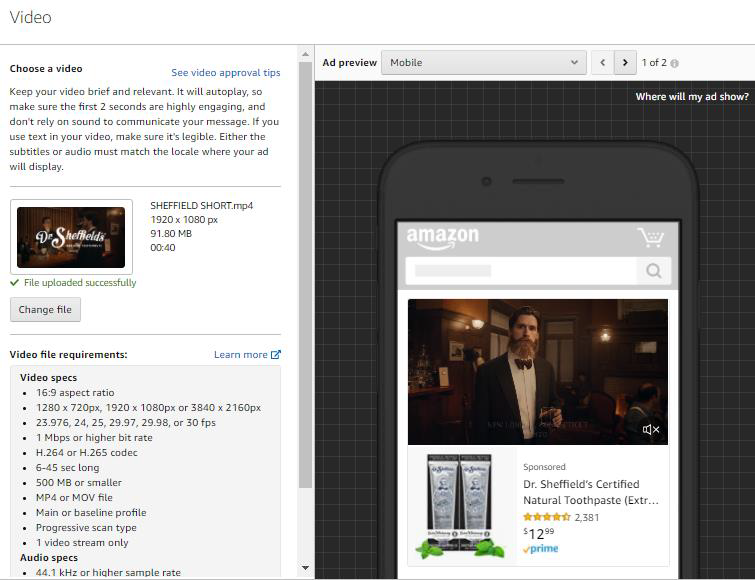Click the 500 MB or smaller requirement

pos(79,482)
